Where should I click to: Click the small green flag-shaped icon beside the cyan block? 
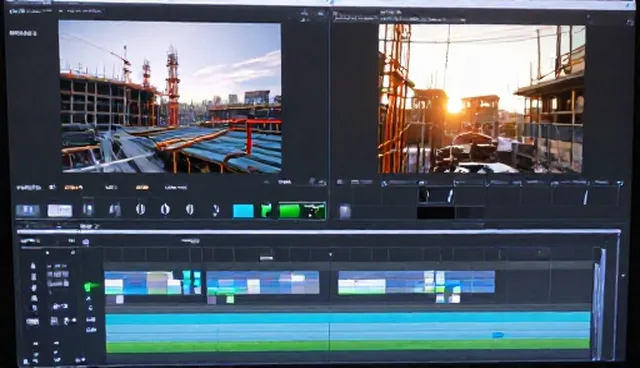[x=267, y=211]
